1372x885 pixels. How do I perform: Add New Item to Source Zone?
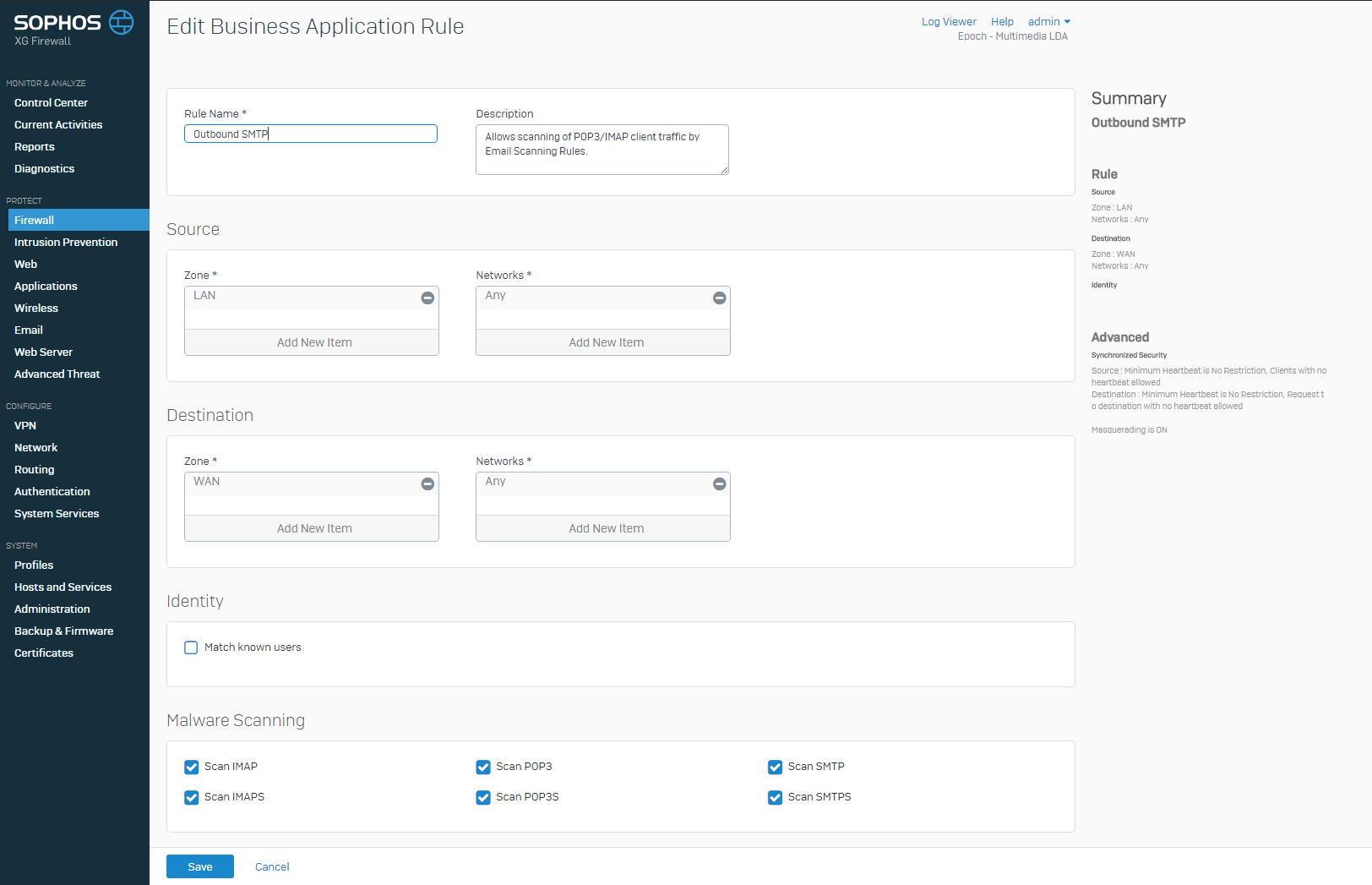312,342
